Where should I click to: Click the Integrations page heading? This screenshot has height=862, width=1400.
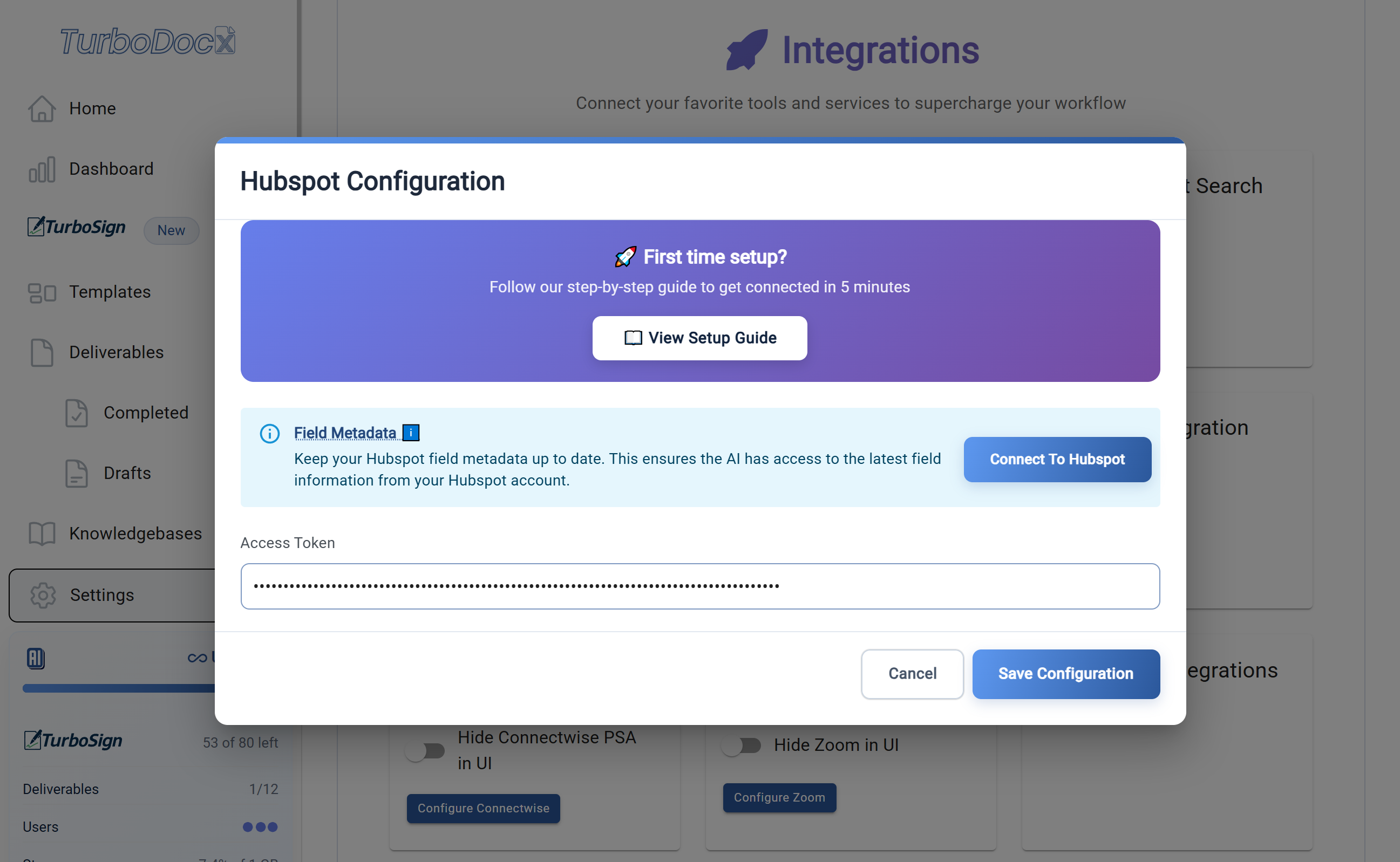[880, 50]
